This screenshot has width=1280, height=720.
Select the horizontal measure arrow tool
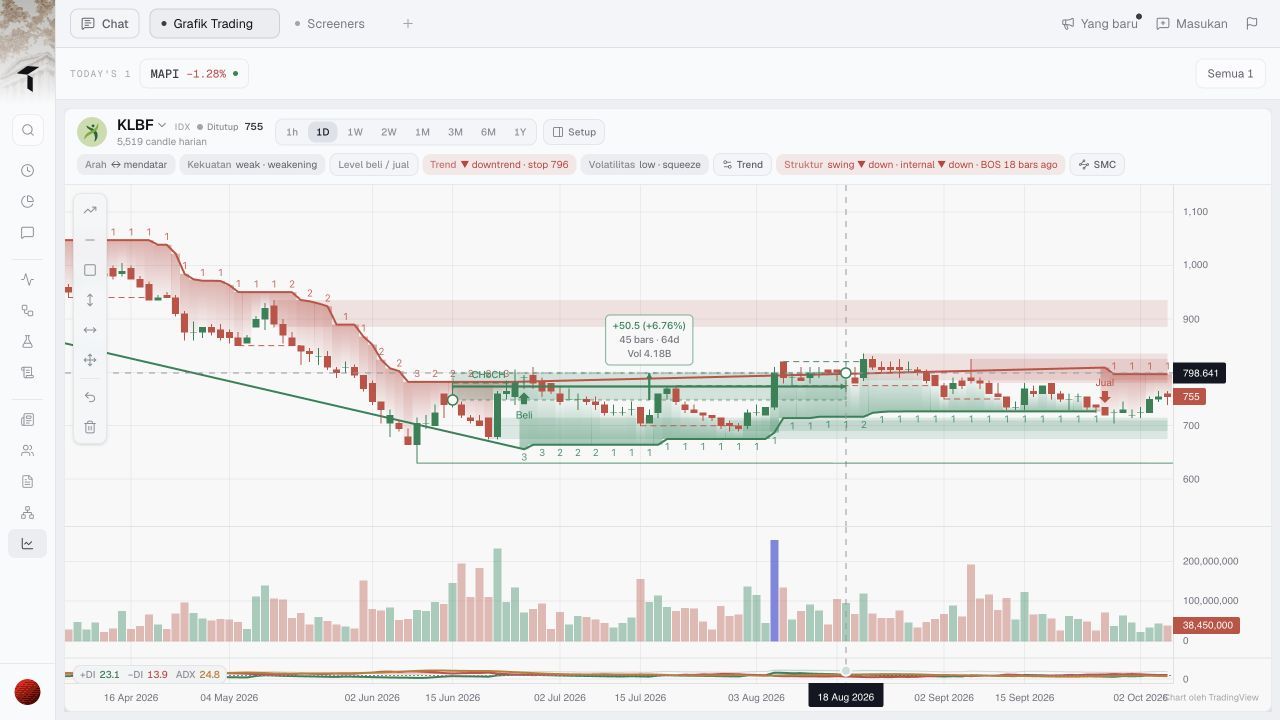tap(90, 330)
